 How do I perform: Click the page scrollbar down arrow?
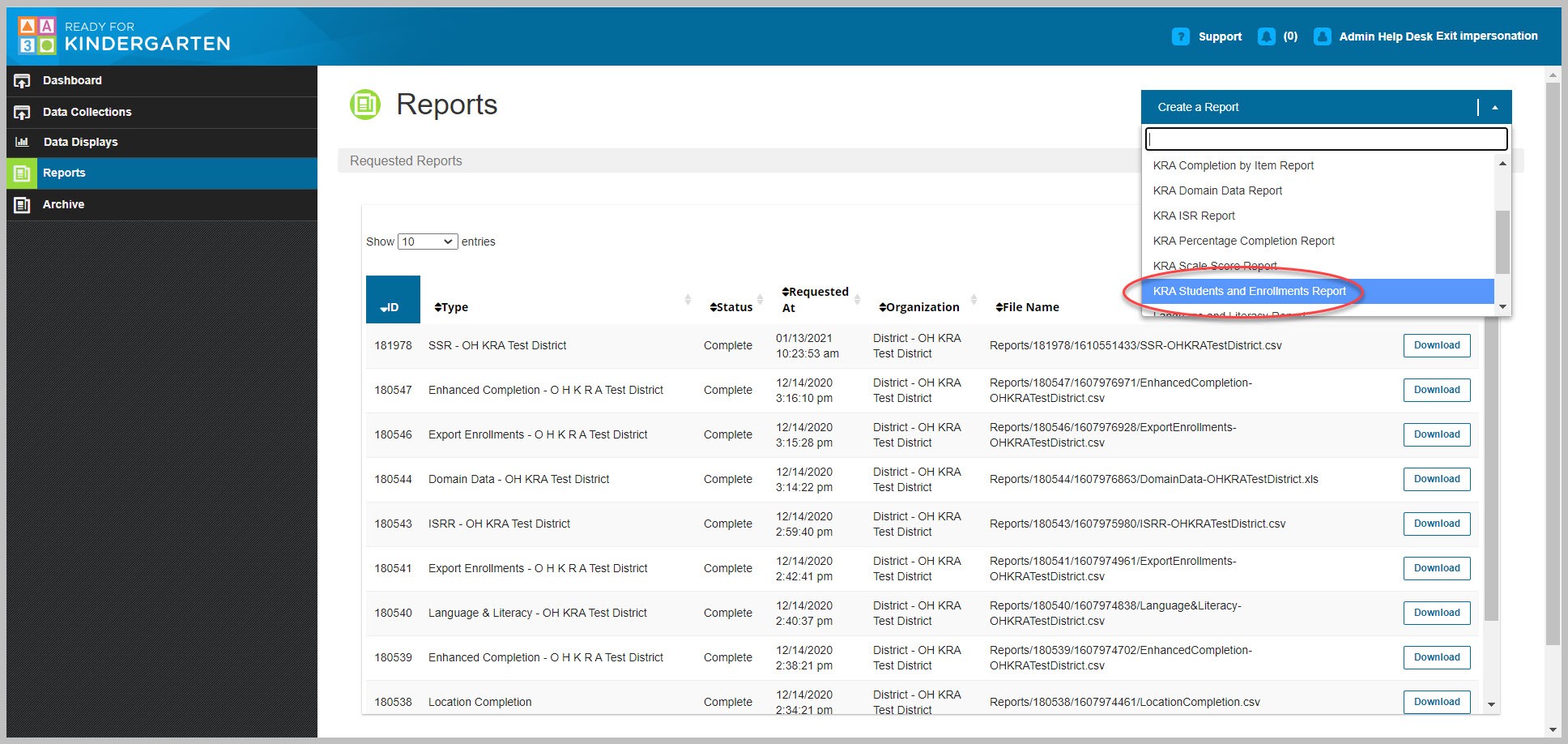pyautogui.click(x=1553, y=730)
